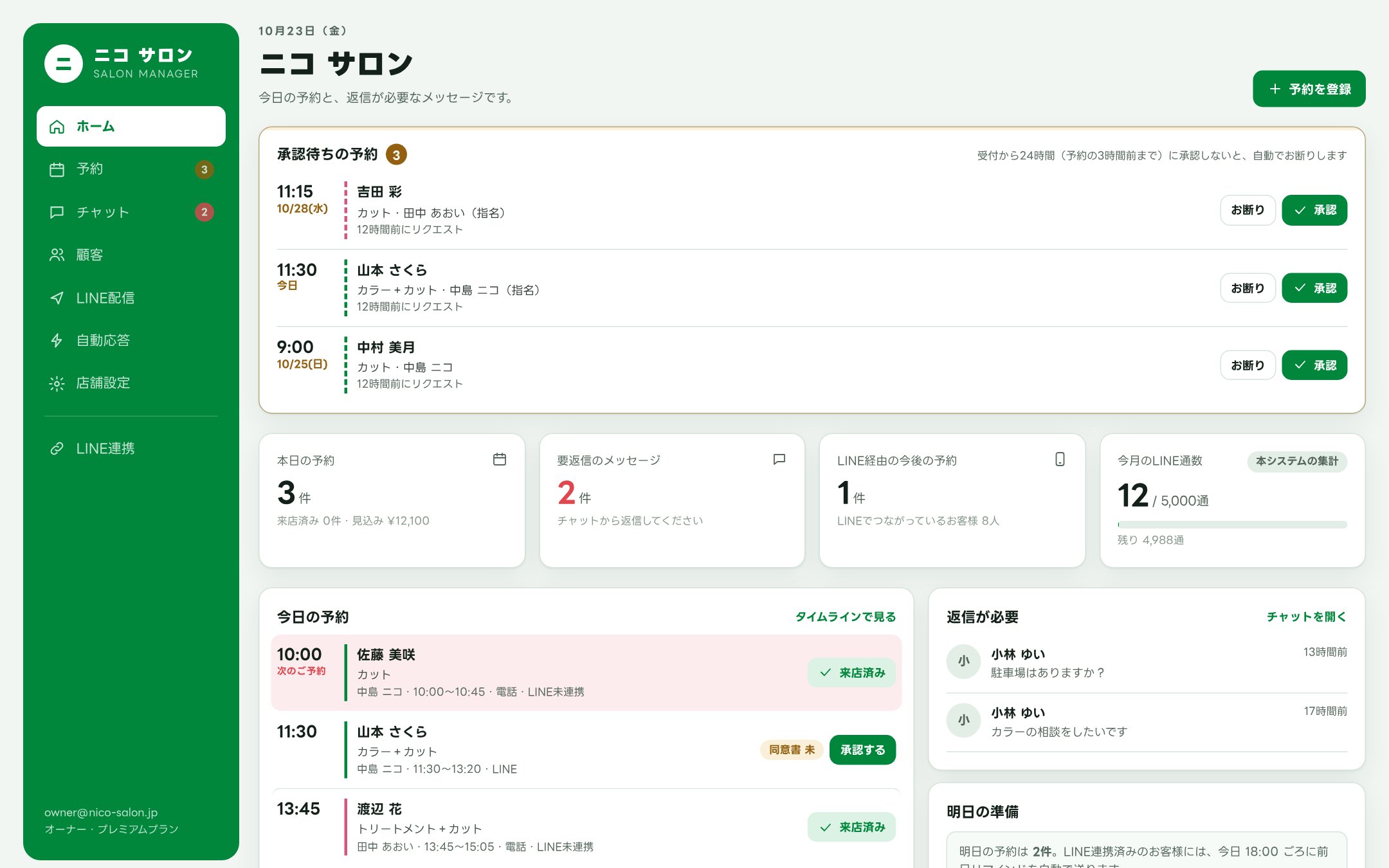Click the badge 2 on sidebar チャット
Screen dimensions: 1389x868
[204, 212]
